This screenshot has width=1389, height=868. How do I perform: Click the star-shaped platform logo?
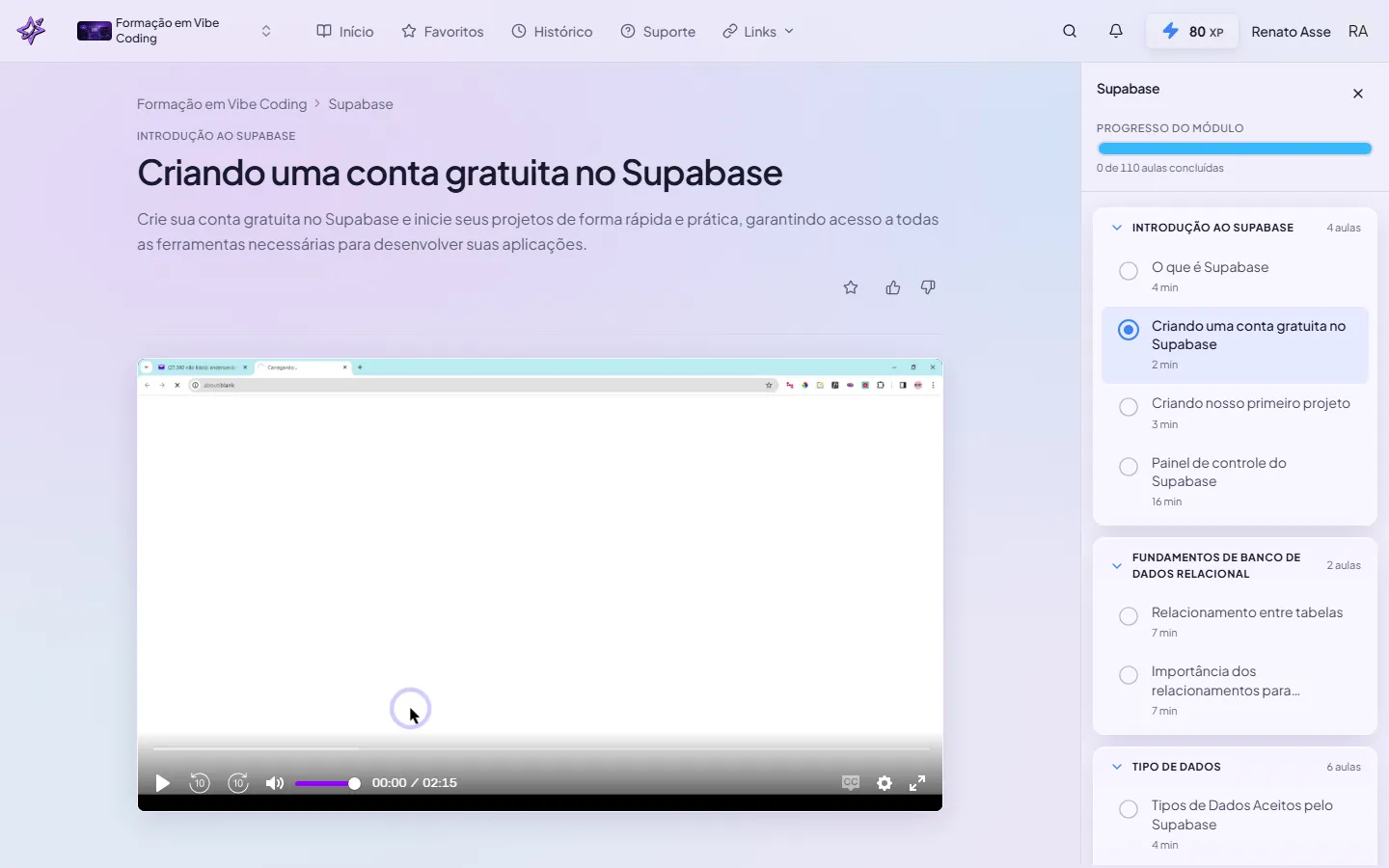coord(31,31)
